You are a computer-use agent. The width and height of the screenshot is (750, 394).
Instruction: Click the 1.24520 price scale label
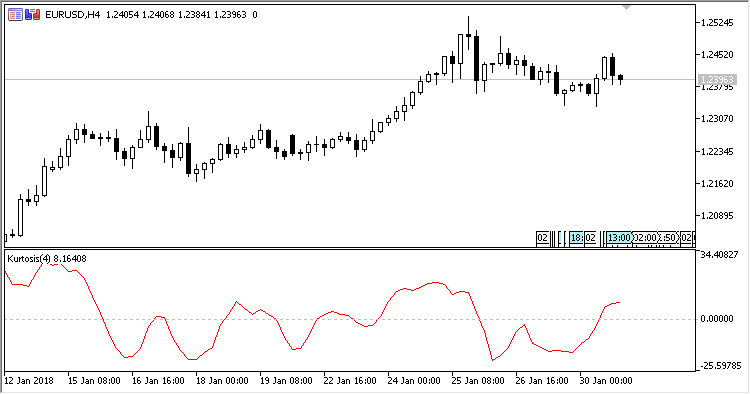tap(717, 55)
